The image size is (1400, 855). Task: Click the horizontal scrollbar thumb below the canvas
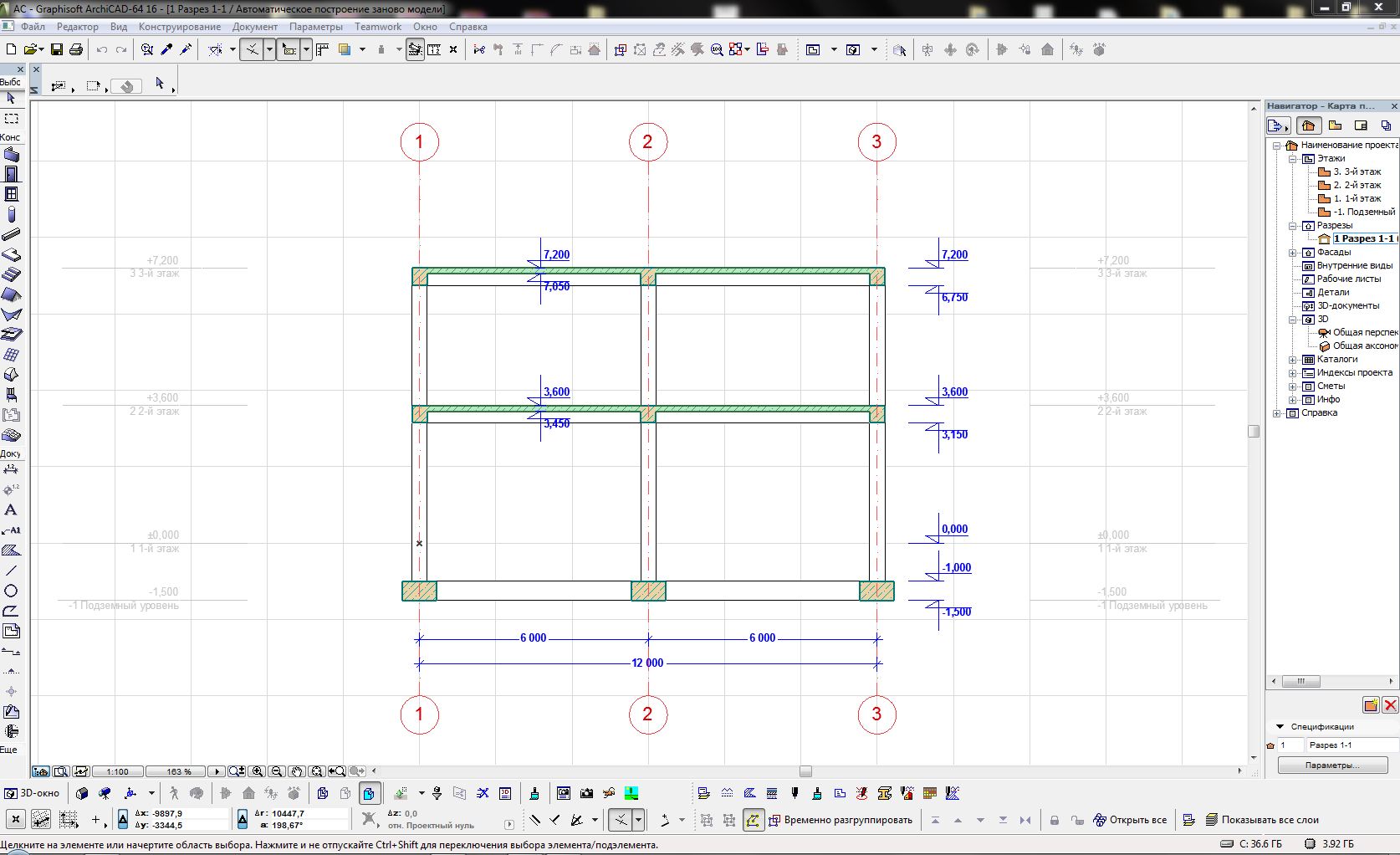[x=805, y=771]
